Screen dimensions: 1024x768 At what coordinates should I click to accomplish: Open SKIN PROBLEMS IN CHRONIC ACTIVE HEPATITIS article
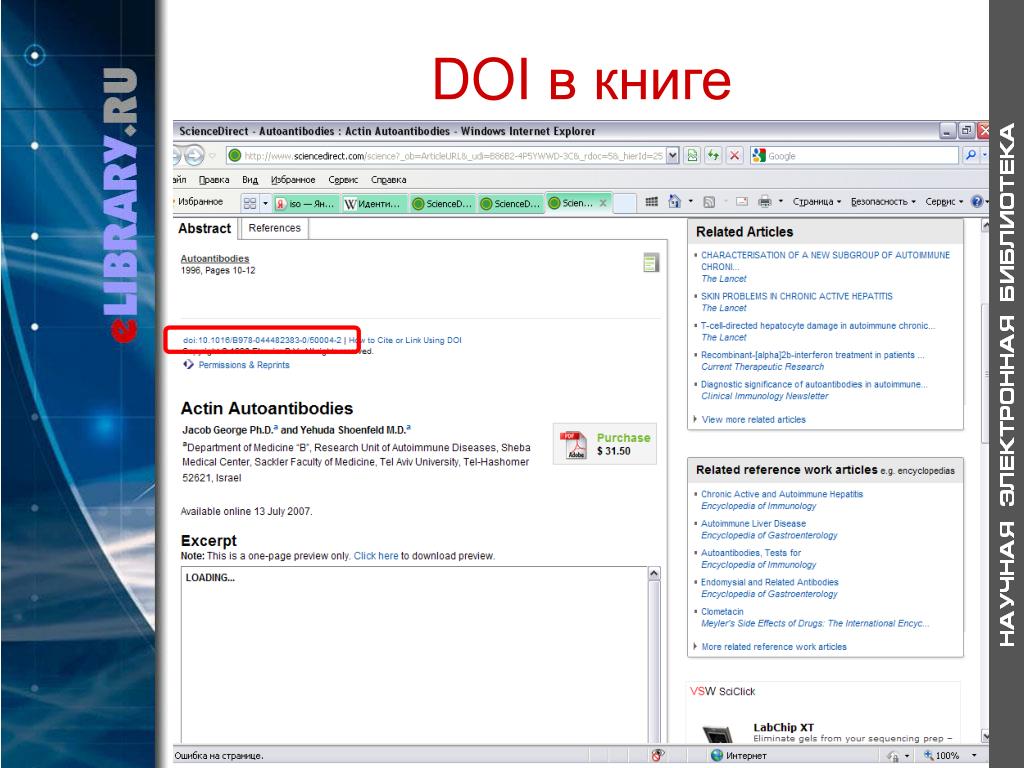(x=796, y=296)
